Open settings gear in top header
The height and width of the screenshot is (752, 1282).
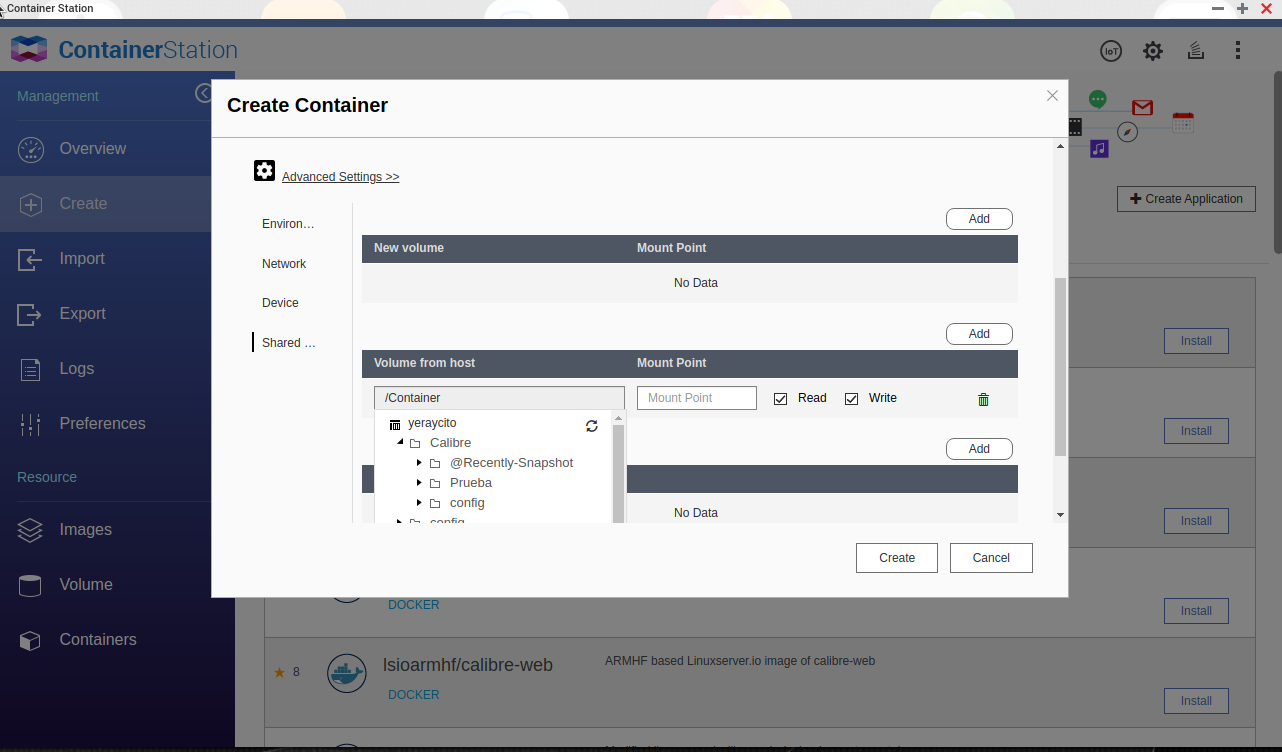1153,51
